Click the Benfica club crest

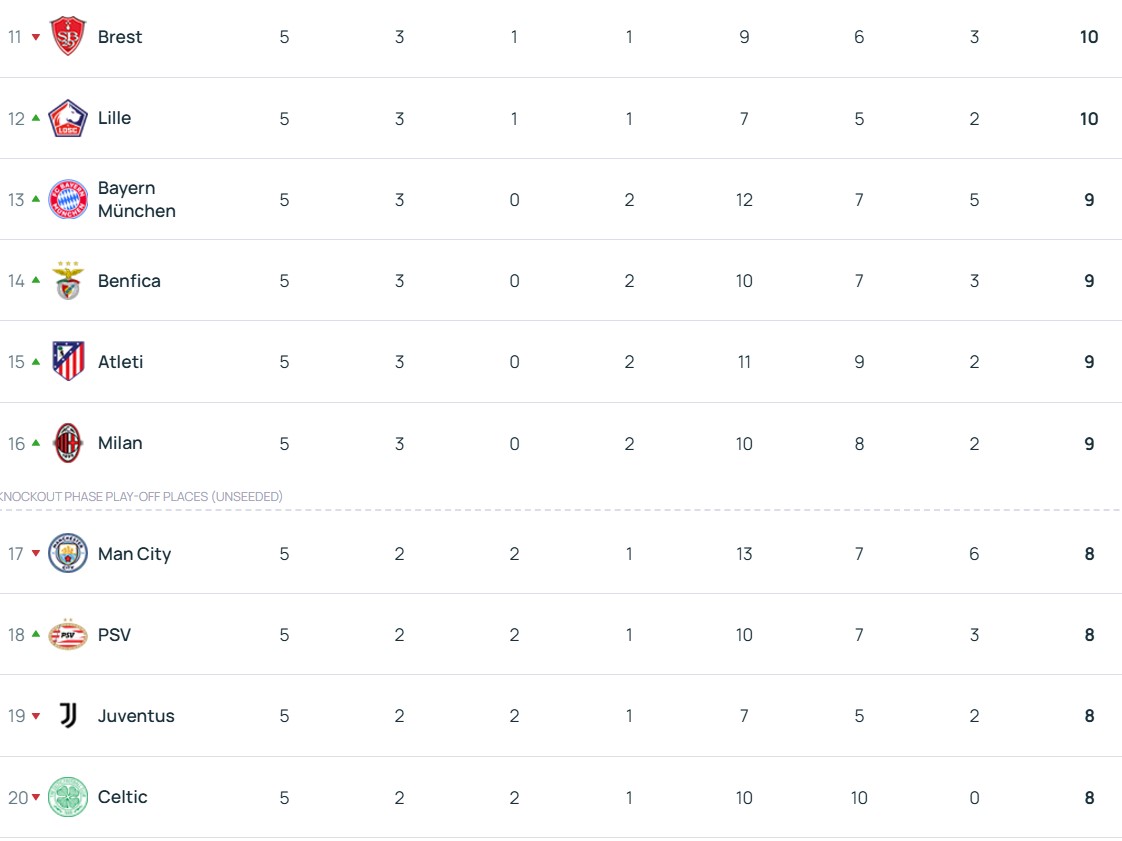[x=68, y=281]
